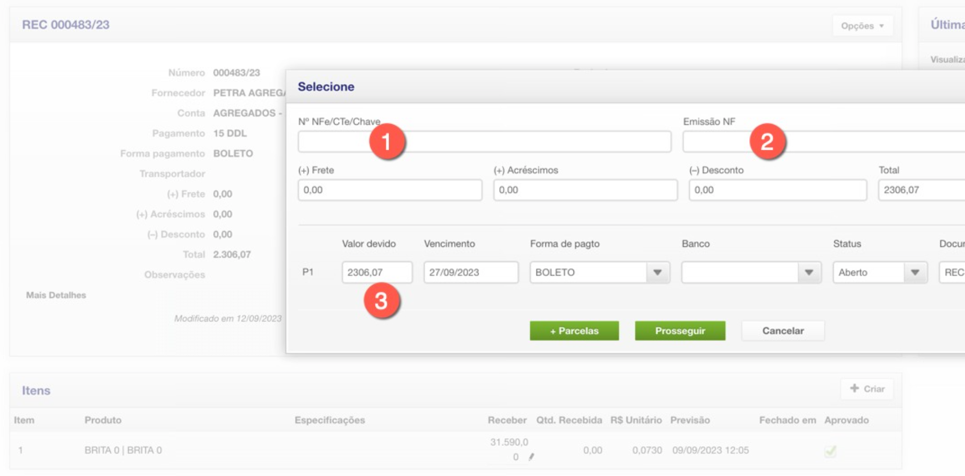
Task: Focus the (–) Desconto input field
Action: tap(777, 190)
